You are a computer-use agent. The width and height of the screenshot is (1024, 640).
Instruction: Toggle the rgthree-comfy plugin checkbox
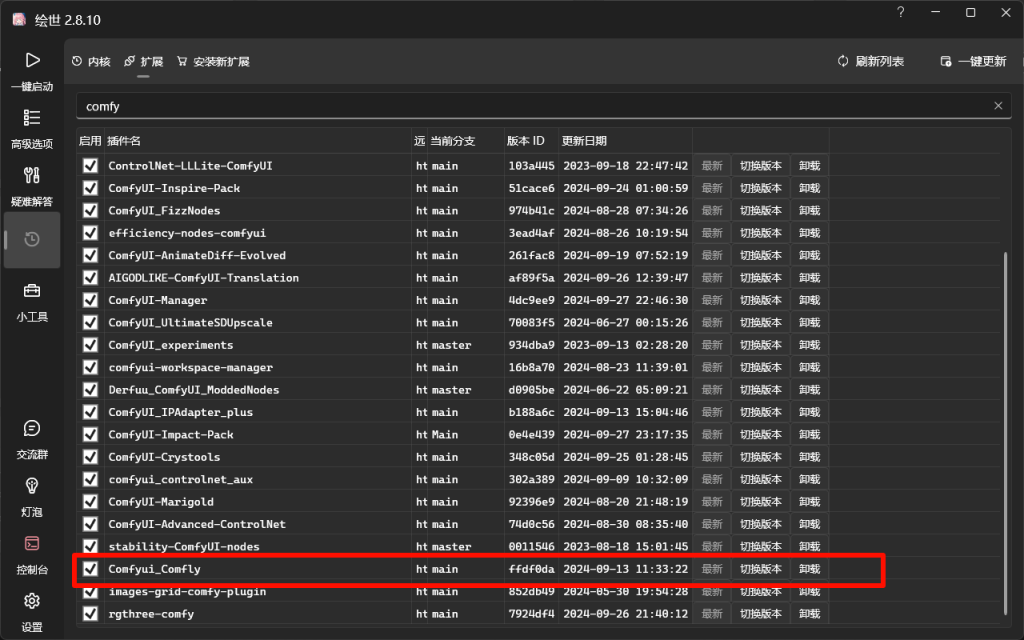(90, 613)
